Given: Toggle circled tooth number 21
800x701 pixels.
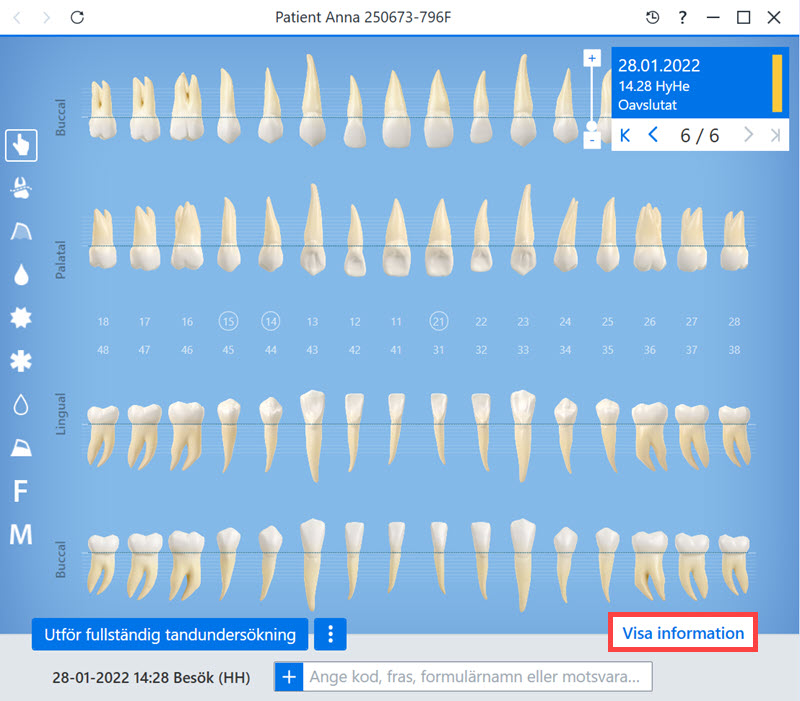Looking at the screenshot, I should pos(438,321).
